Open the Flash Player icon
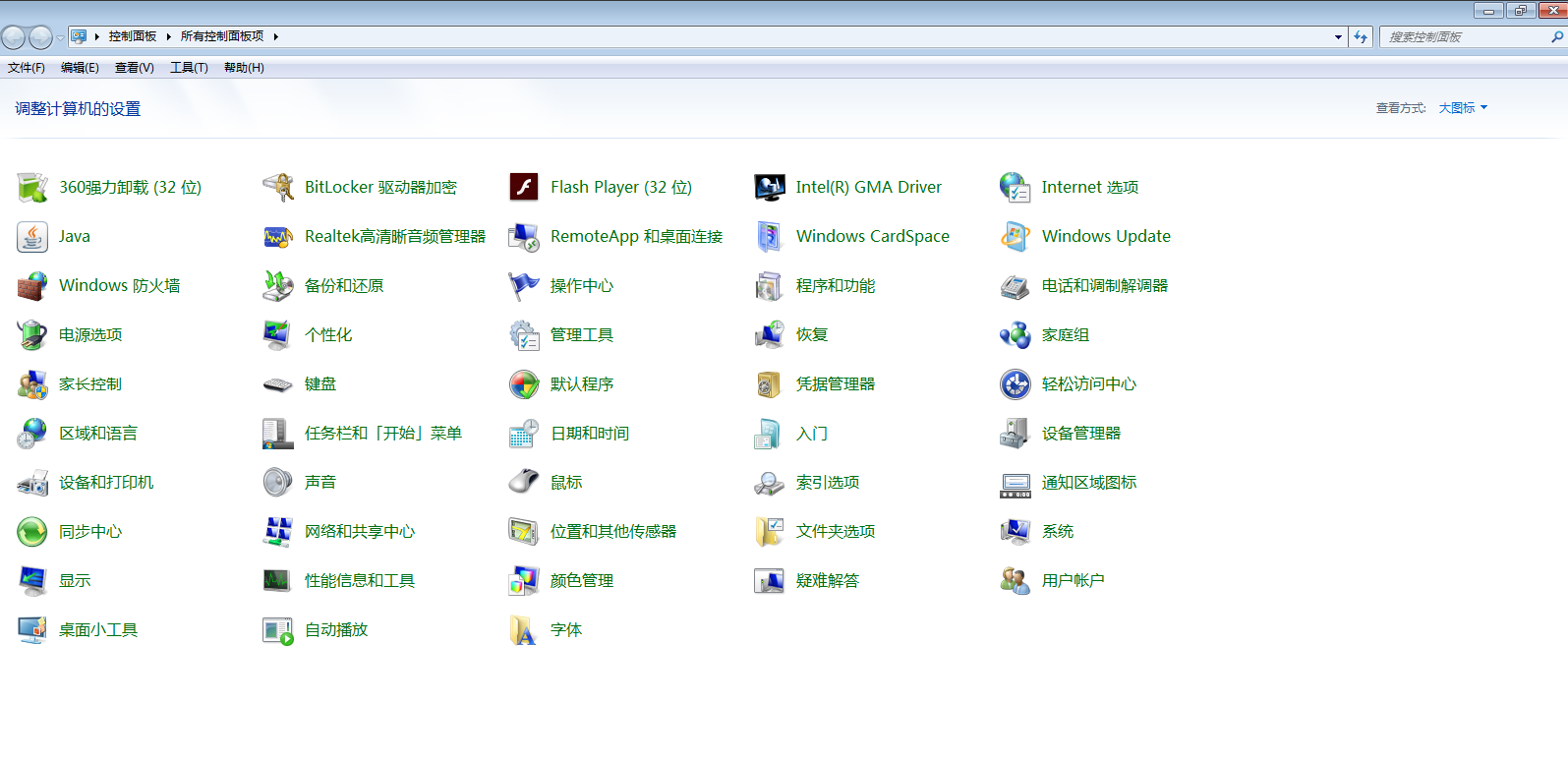The height and width of the screenshot is (762, 1568). click(524, 187)
